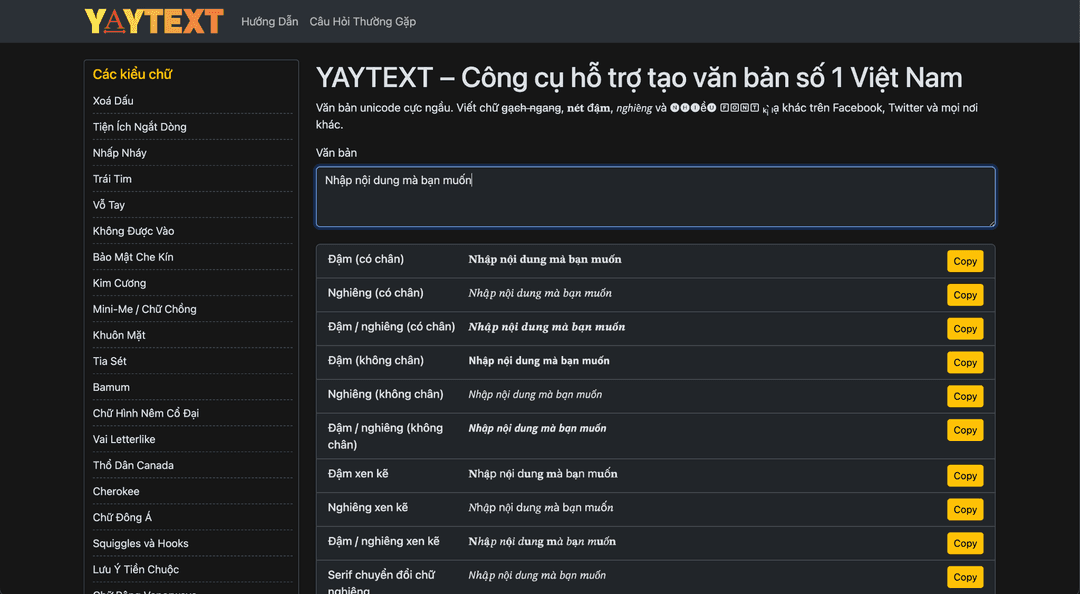The height and width of the screenshot is (594, 1080).
Task: Click the YAYTEXT logo in the header
Action: (x=154, y=20)
